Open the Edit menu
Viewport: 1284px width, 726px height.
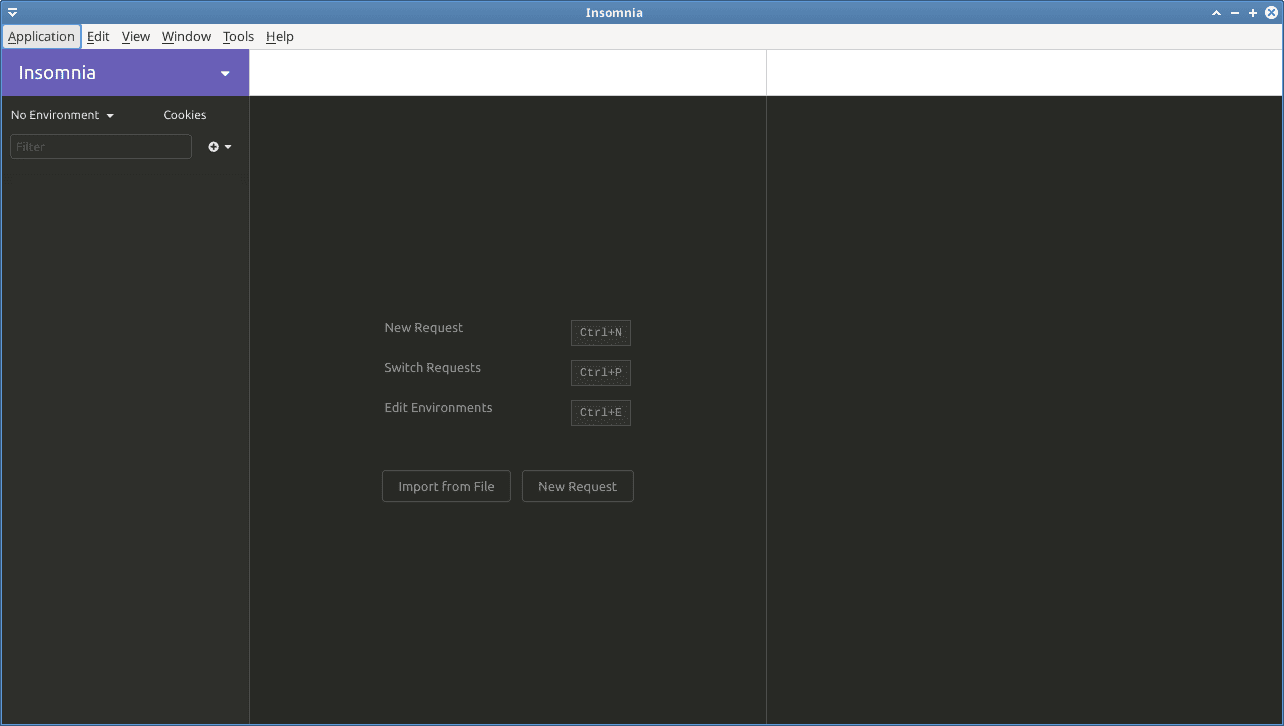[97, 36]
